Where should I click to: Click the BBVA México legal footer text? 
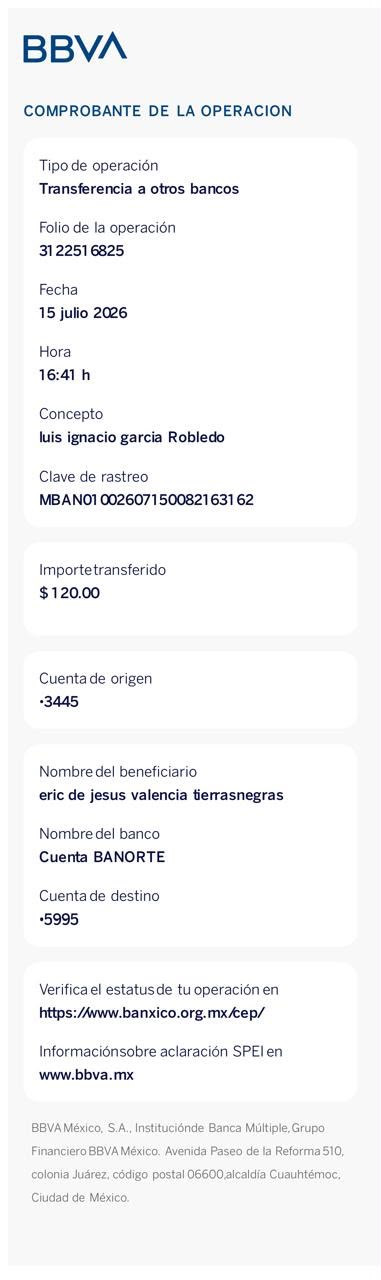click(187, 1162)
